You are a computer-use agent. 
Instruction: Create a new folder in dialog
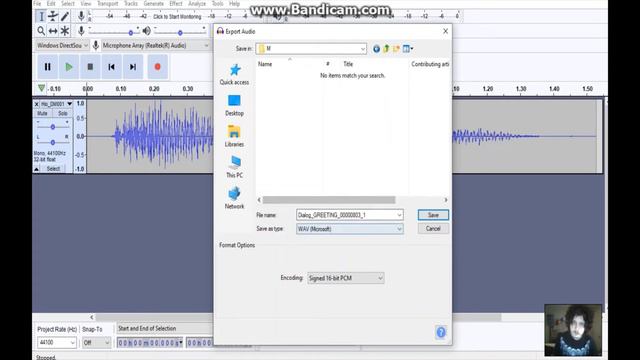396,49
